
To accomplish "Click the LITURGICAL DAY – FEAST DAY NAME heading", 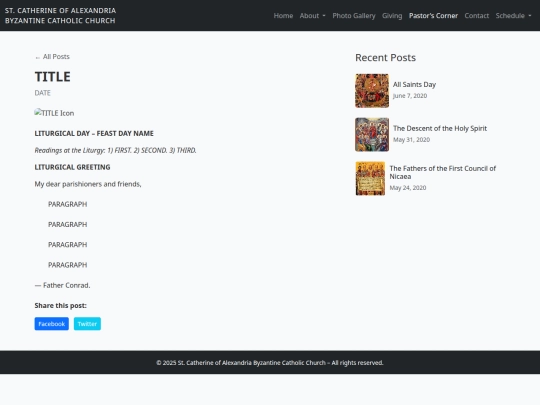I will (94, 133).
